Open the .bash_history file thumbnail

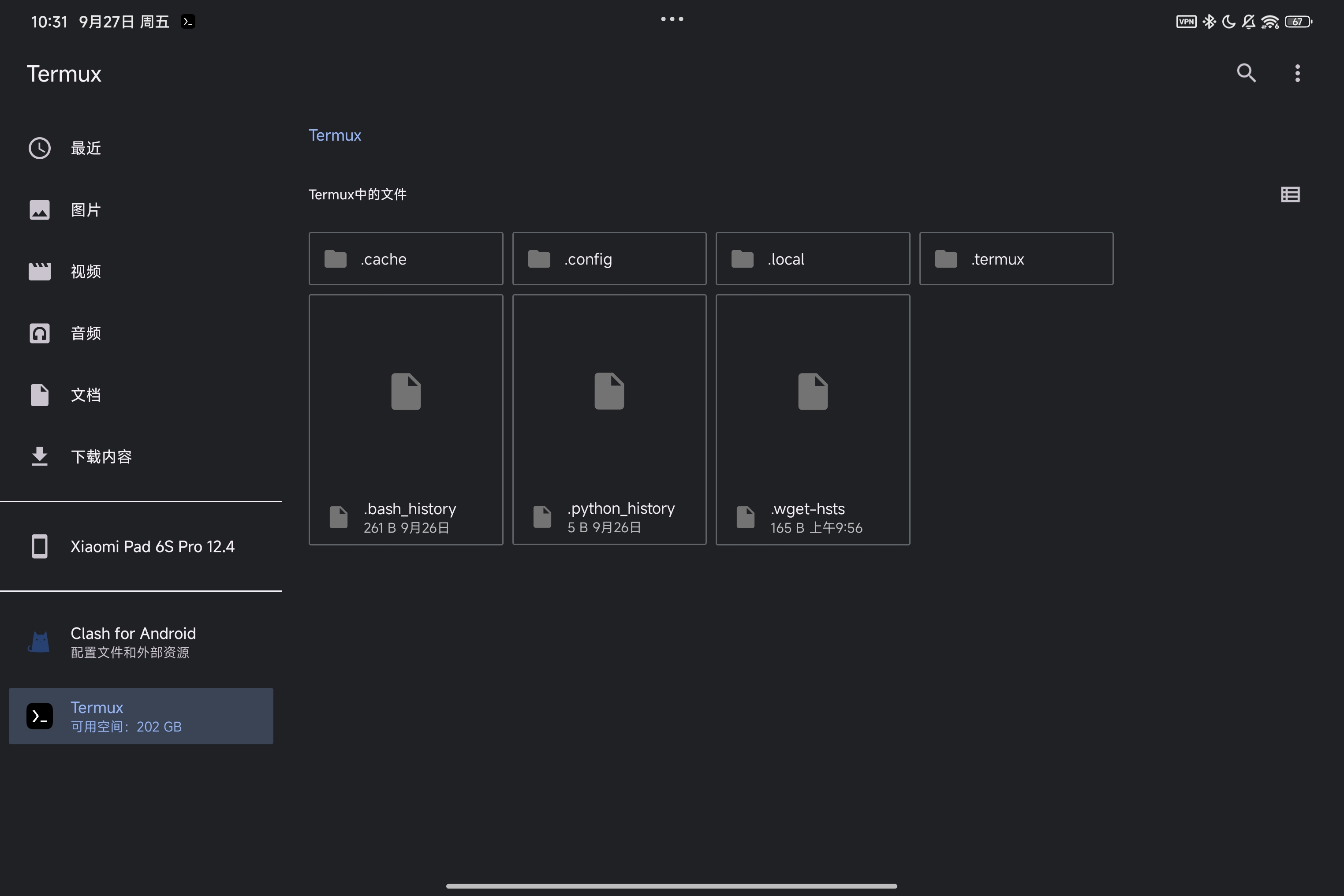(x=406, y=392)
